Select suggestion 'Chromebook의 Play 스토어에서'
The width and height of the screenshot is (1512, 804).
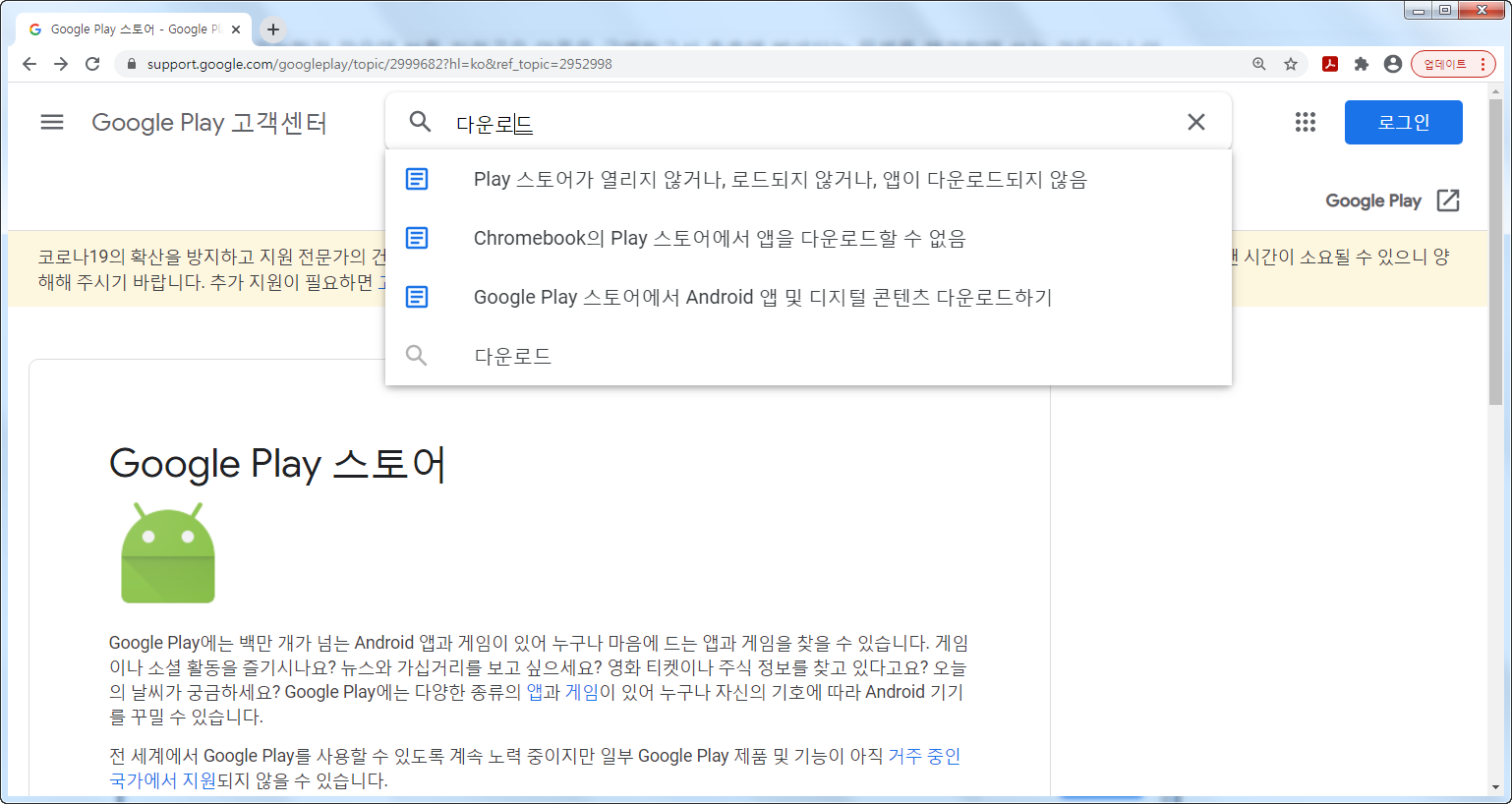tap(808, 238)
